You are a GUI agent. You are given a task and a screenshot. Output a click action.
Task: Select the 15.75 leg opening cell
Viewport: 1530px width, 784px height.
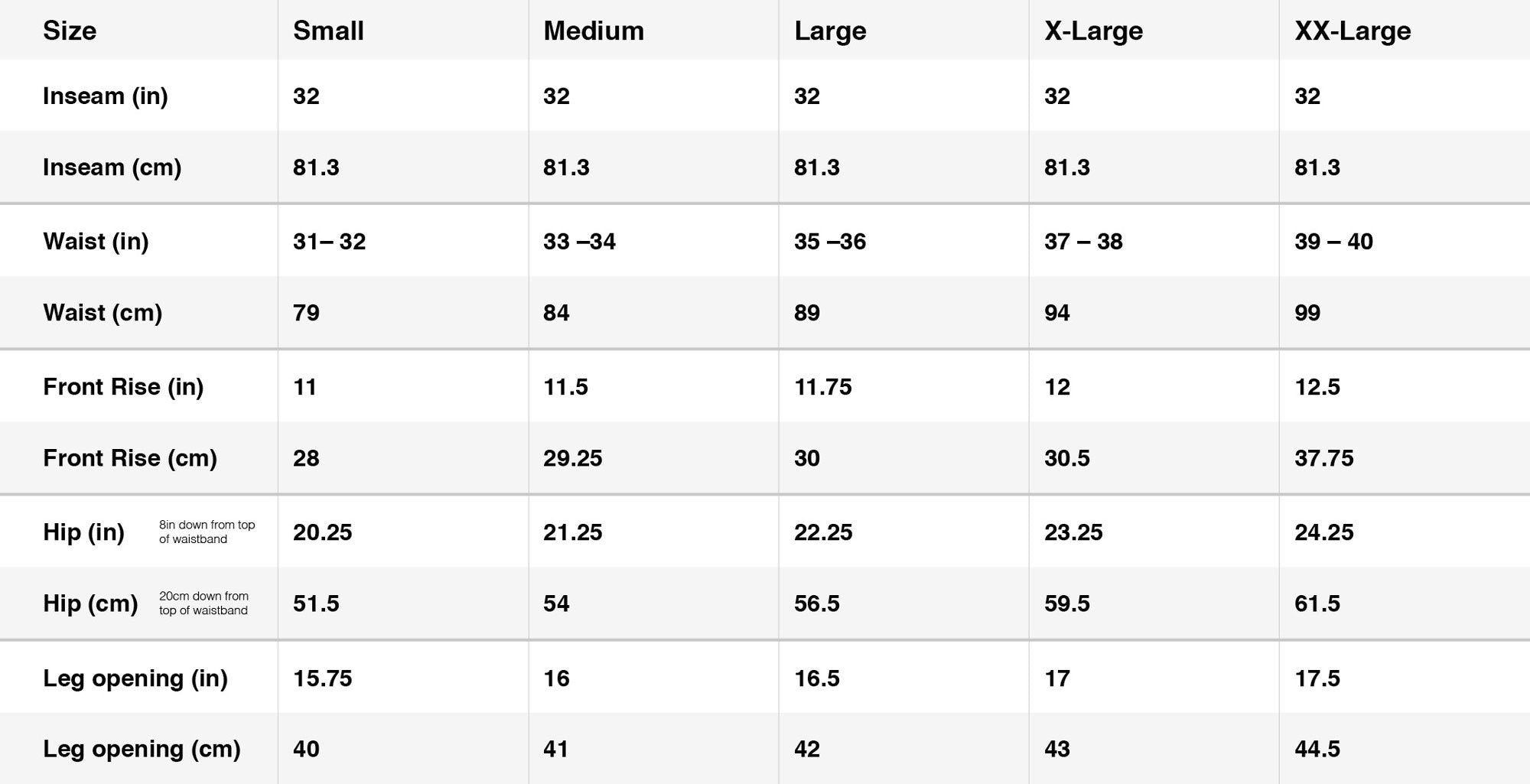(322, 678)
